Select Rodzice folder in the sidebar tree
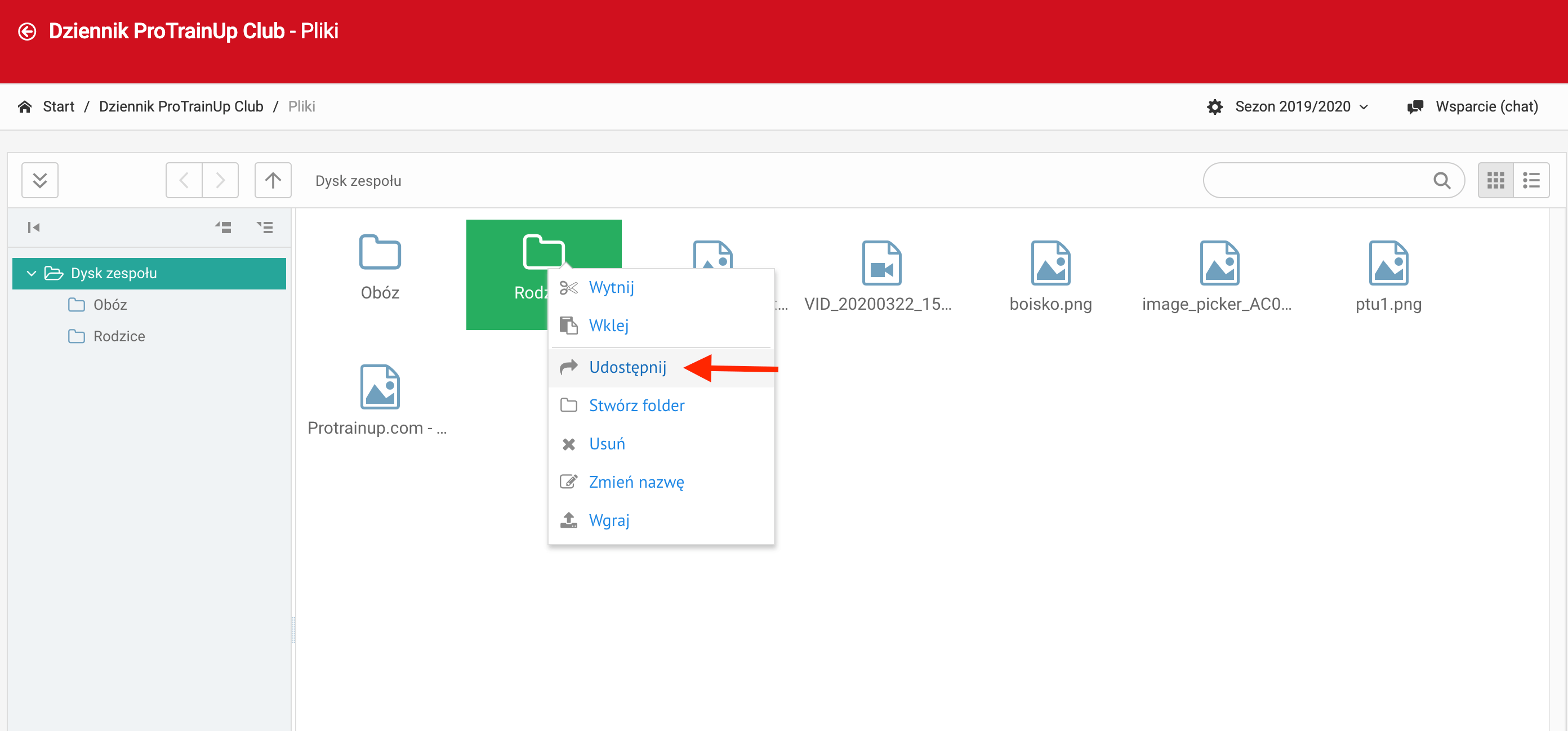Screen dimensions: 1568x731 (119, 337)
